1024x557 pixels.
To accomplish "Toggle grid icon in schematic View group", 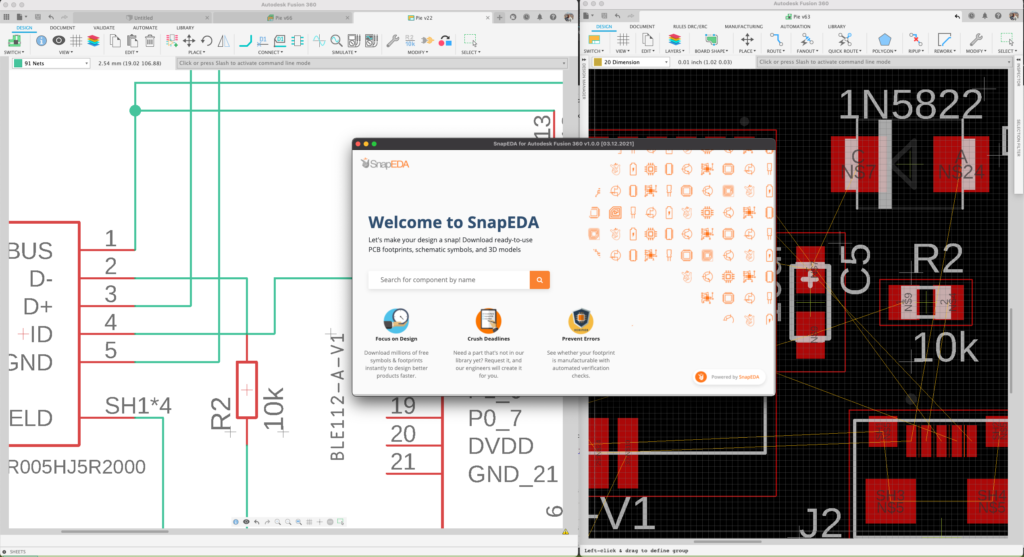I will pyautogui.click(x=76, y=40).
